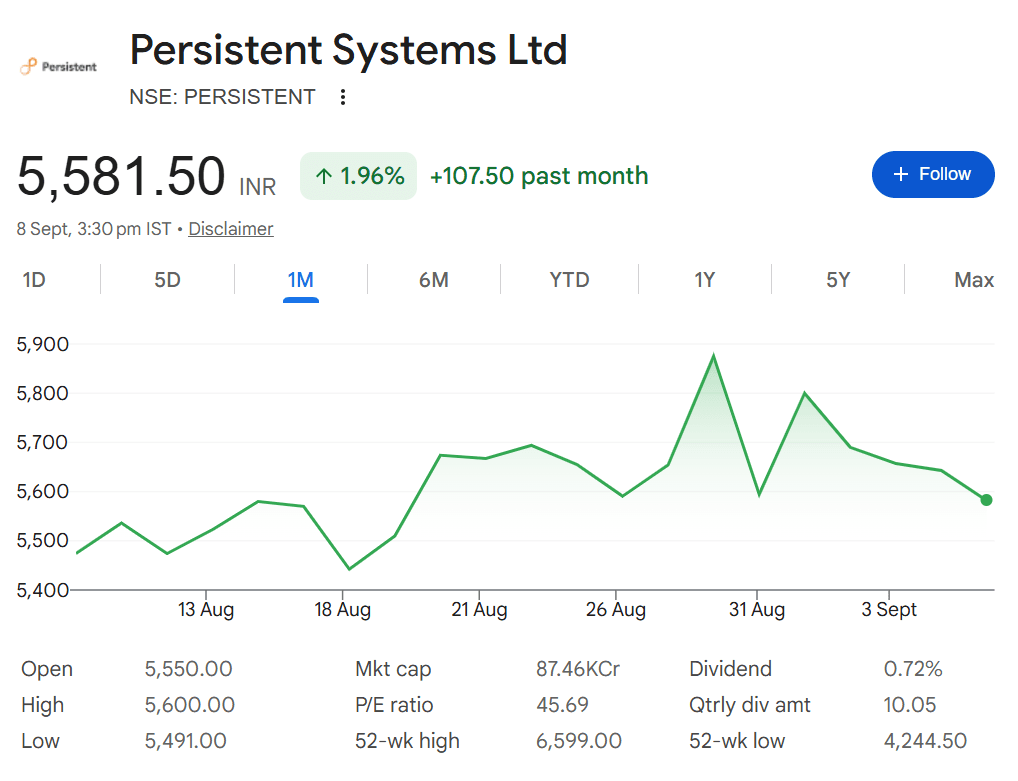Click the Mkt cap label
Viewport: 1018px width, 781px height.
tap(393, 669)
